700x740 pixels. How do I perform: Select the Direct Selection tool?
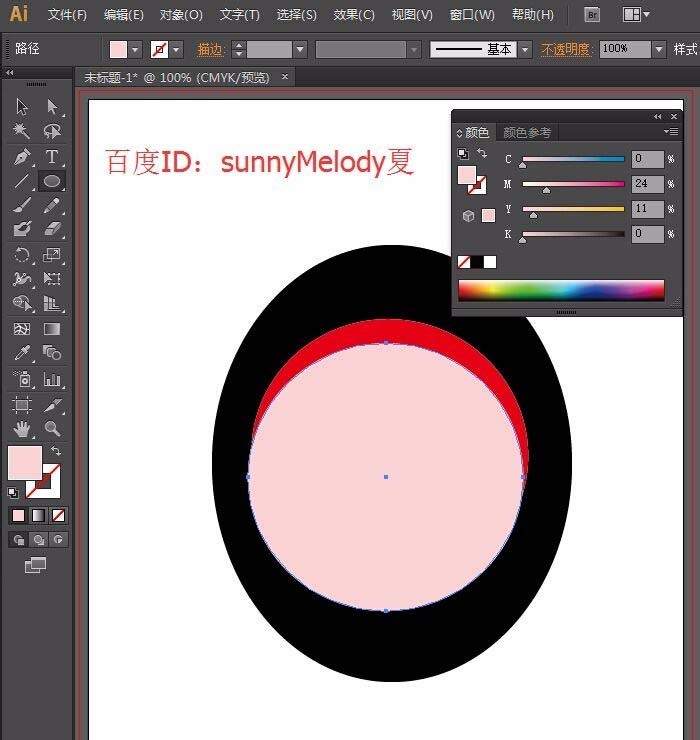point(52,107)
